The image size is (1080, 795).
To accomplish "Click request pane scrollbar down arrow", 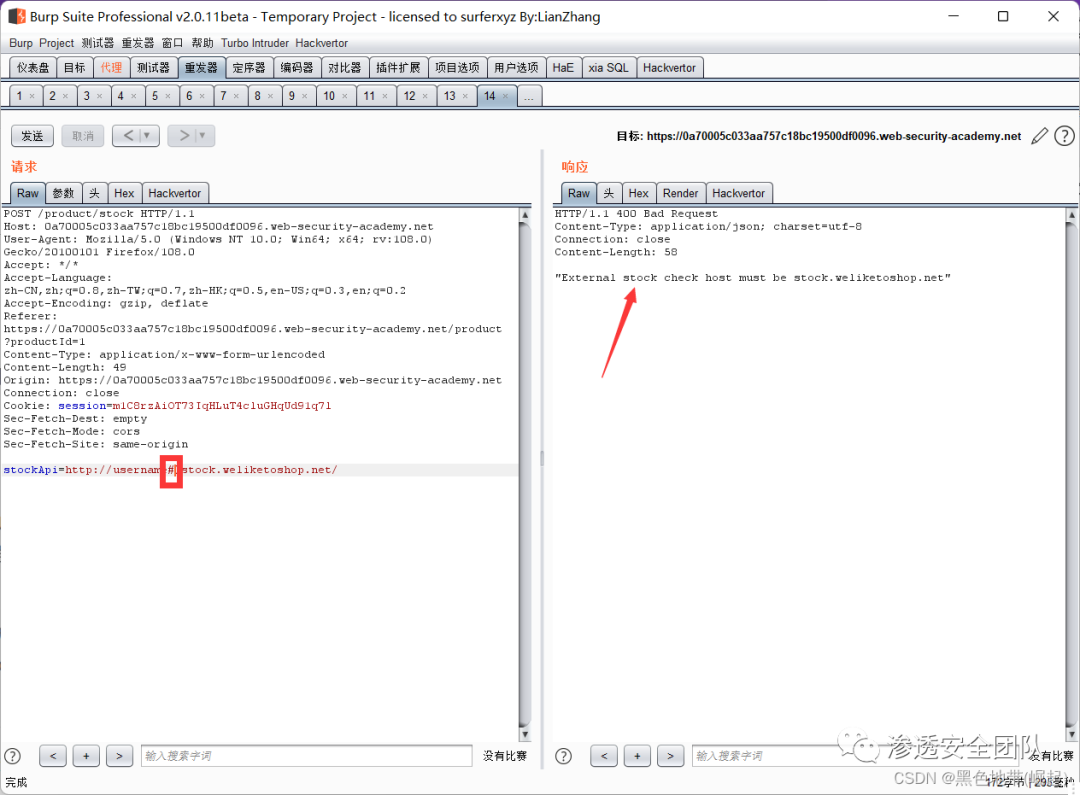I will (x=525, y=734).
